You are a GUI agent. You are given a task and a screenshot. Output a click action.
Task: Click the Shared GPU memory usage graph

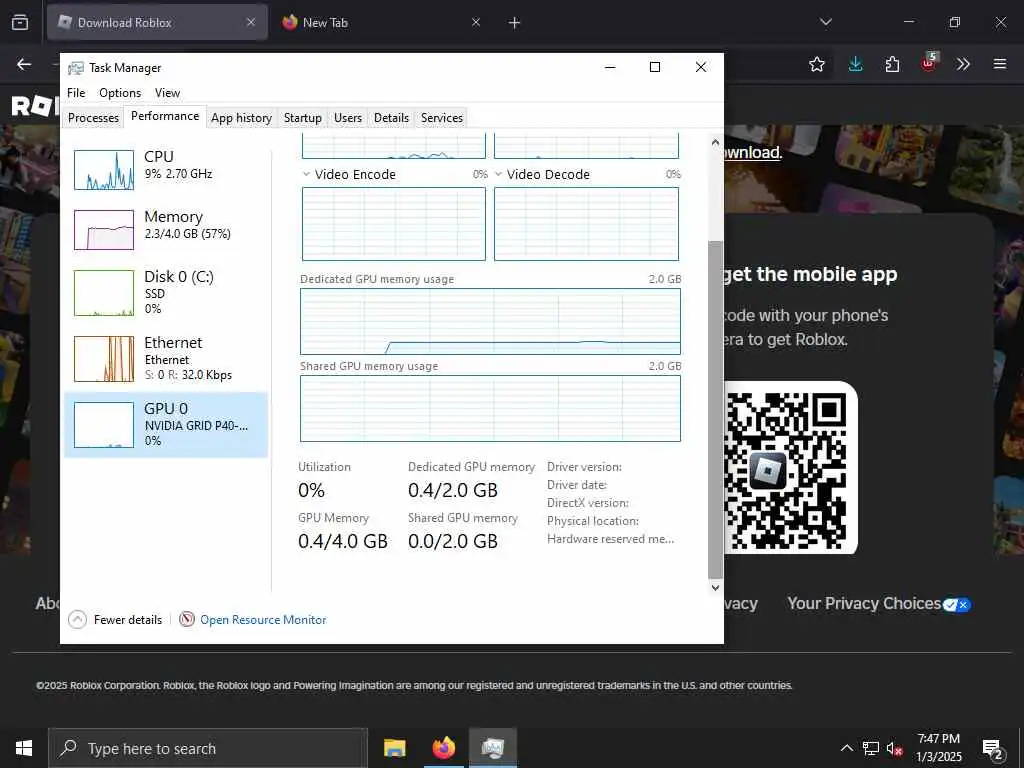[x=490, y=408]
